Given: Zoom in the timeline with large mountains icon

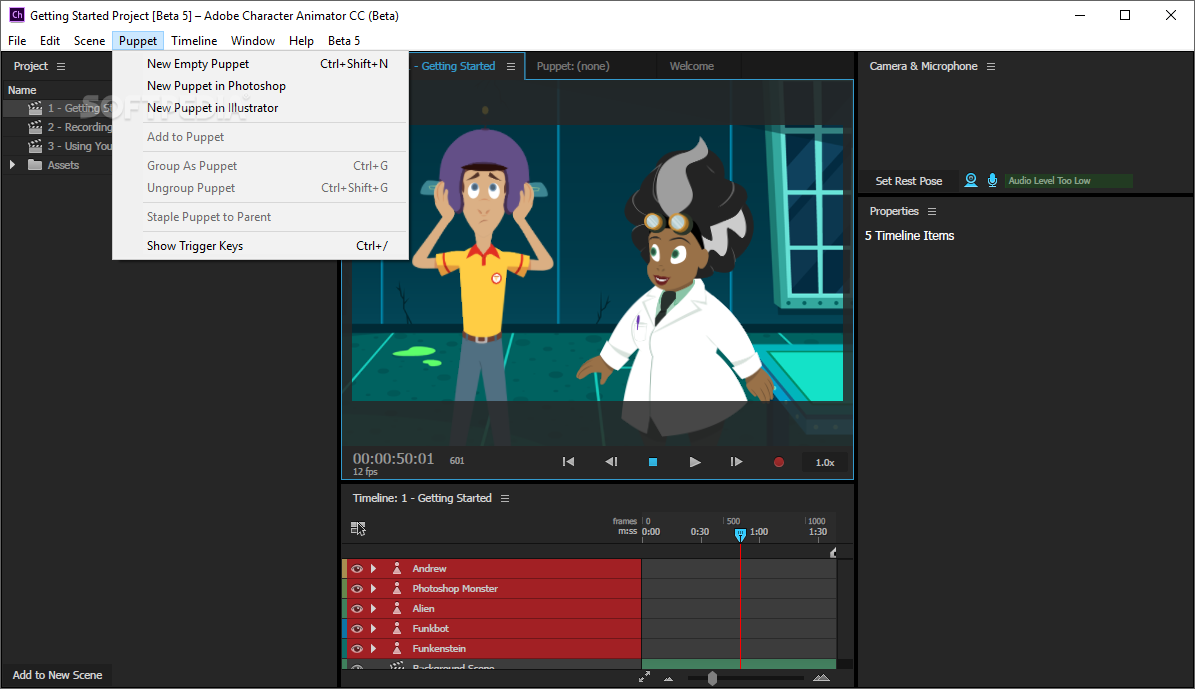Looking at the screenshot, I should tap(821, 678).
